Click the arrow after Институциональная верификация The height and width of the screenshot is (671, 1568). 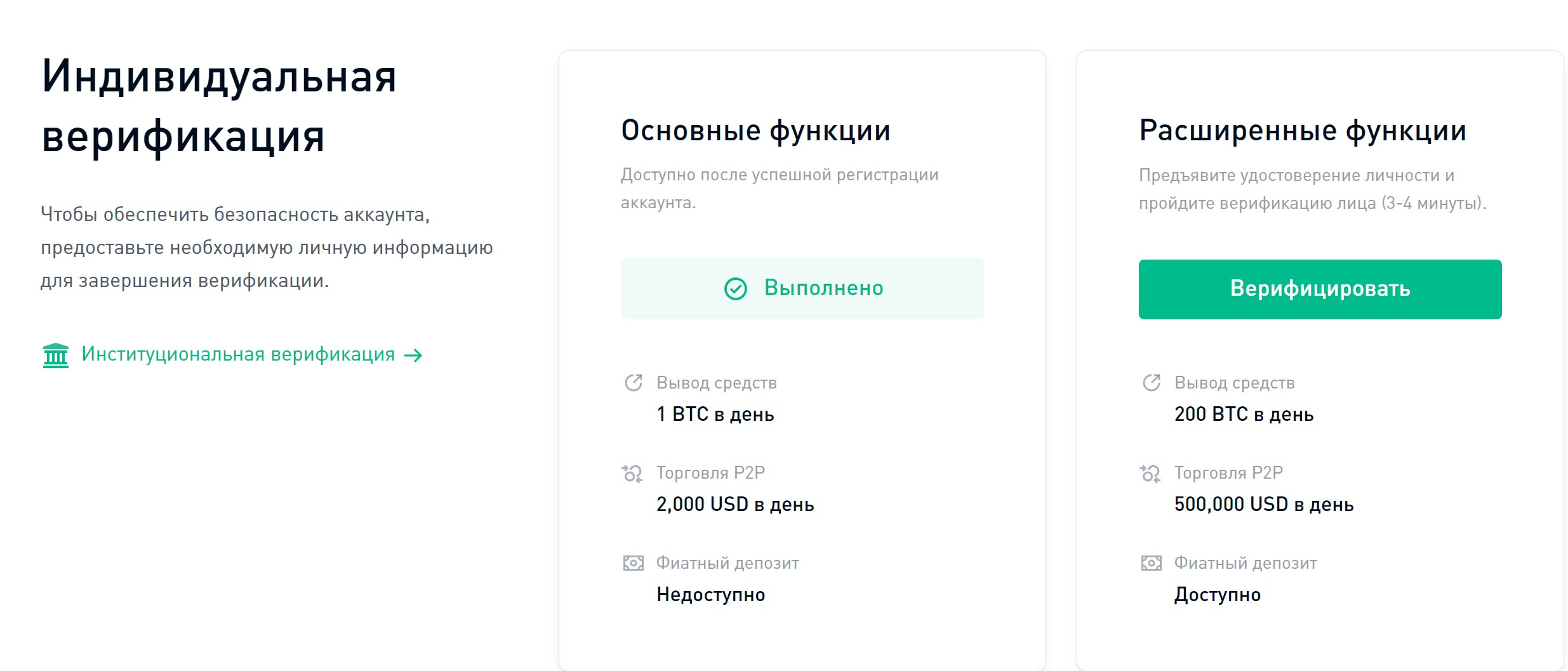click(x=414, y=355)
